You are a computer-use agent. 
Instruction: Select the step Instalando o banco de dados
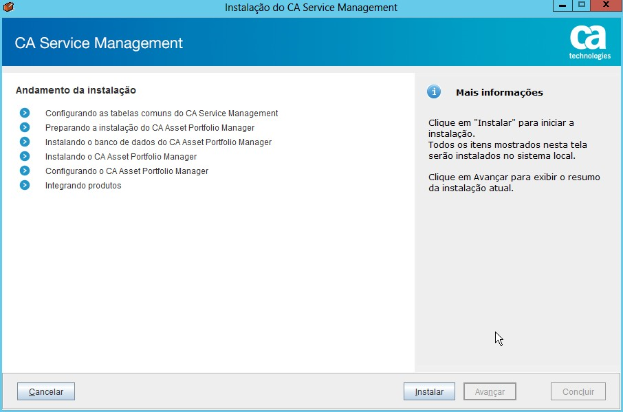[158, 142]
